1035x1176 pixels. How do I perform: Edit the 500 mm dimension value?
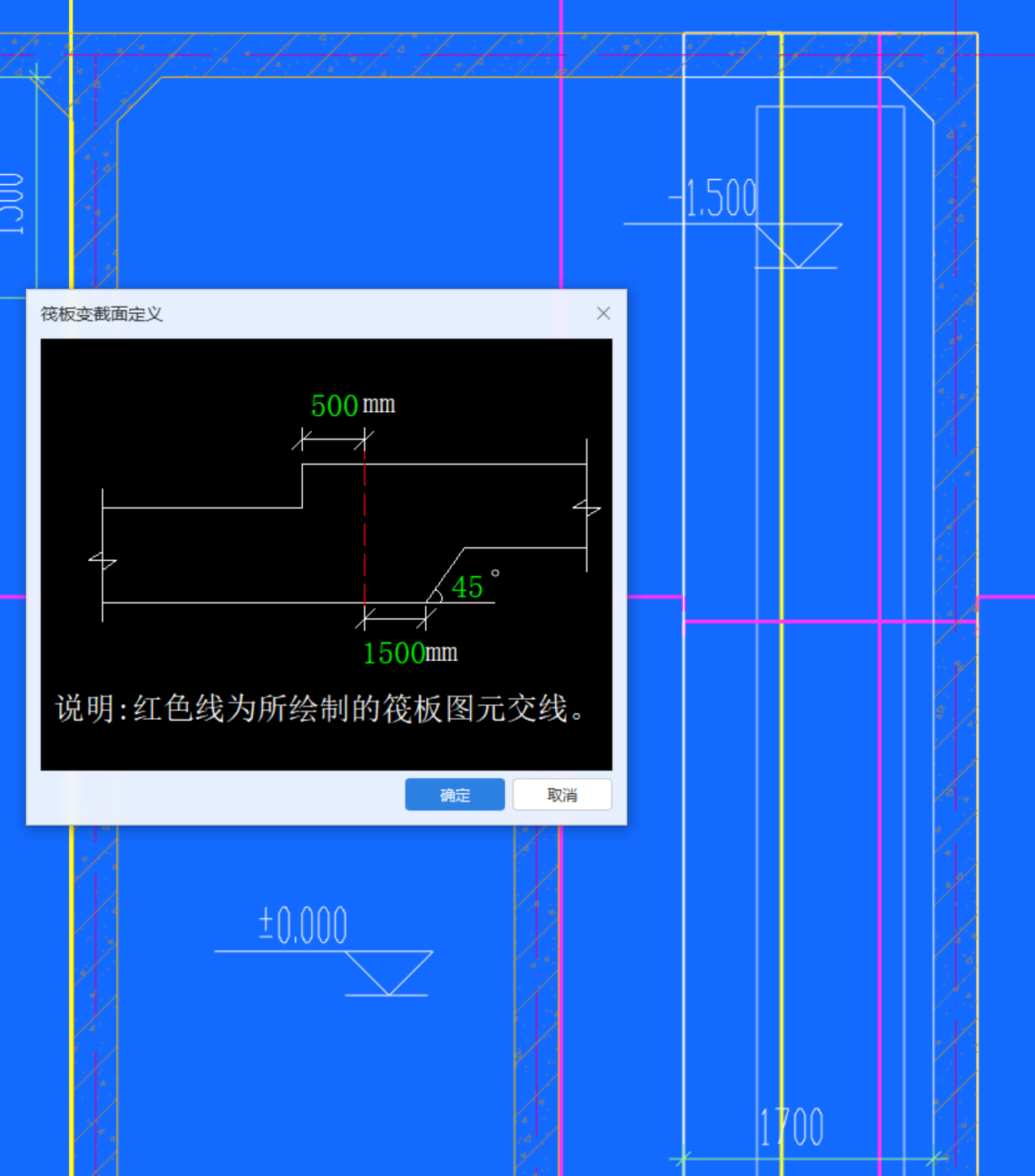[334, 405]
